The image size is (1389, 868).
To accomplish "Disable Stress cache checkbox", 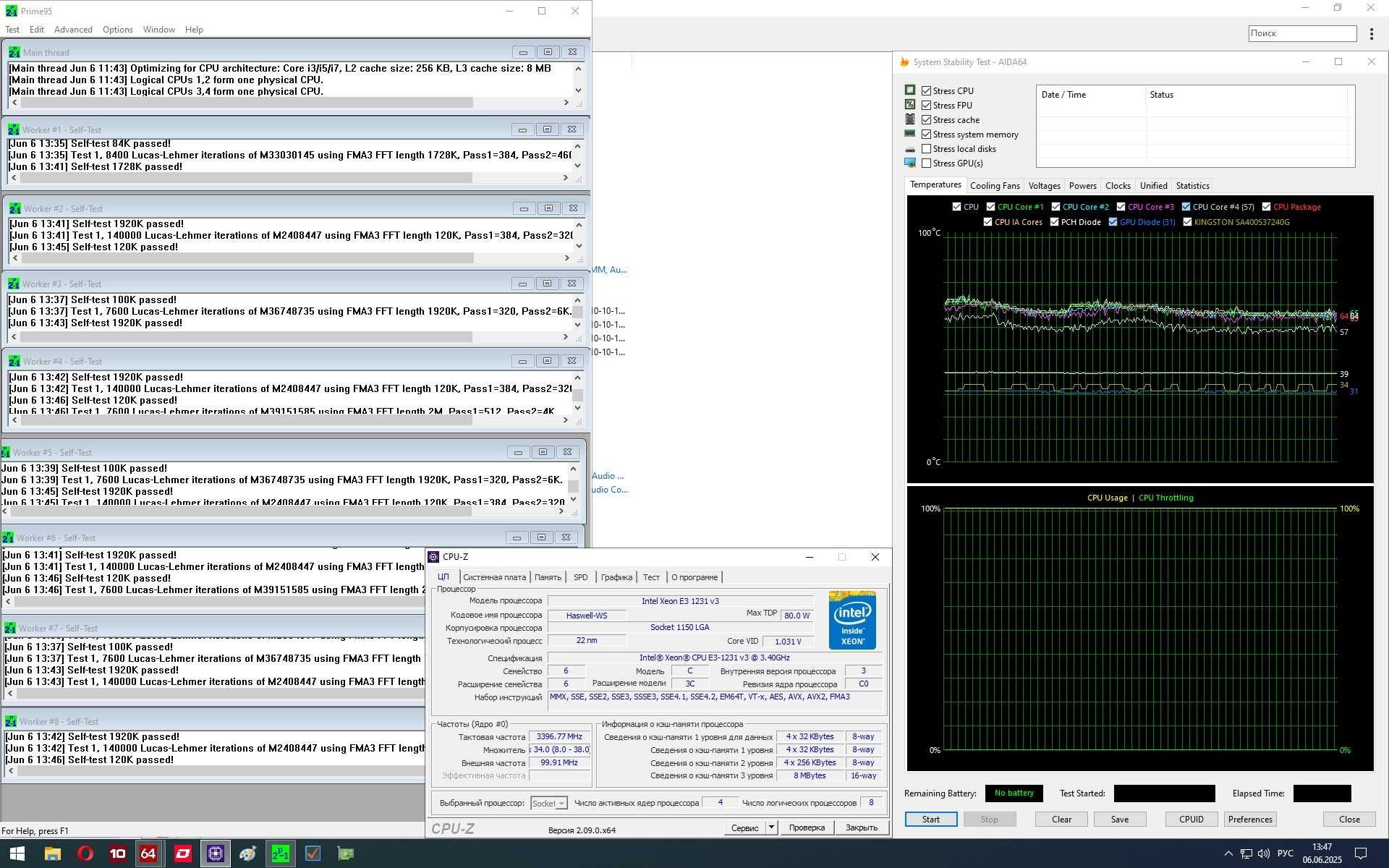I will click(926, 119).
